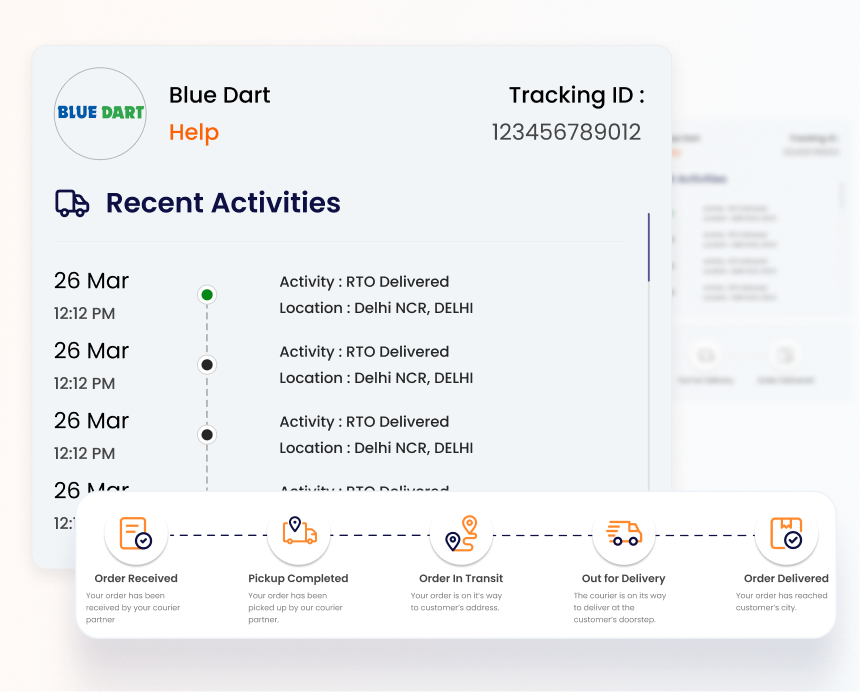Click the Out for Delivery van icon
This screenshot has width=860, height=692.
click(624, 535)
